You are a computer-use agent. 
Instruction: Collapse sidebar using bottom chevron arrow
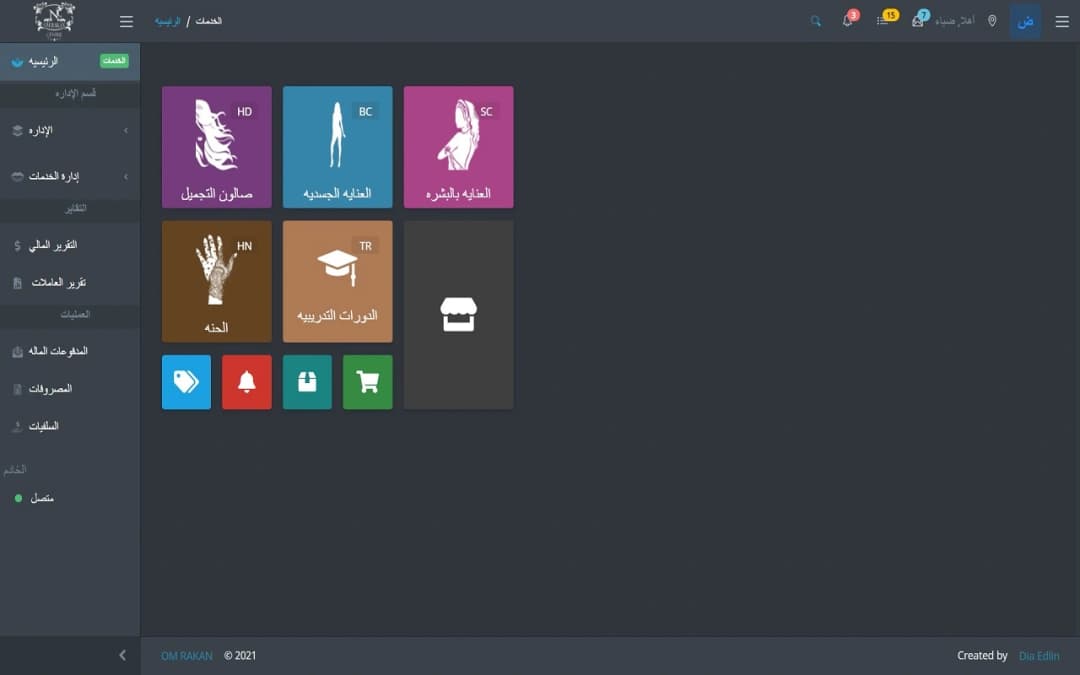(122, 656)
